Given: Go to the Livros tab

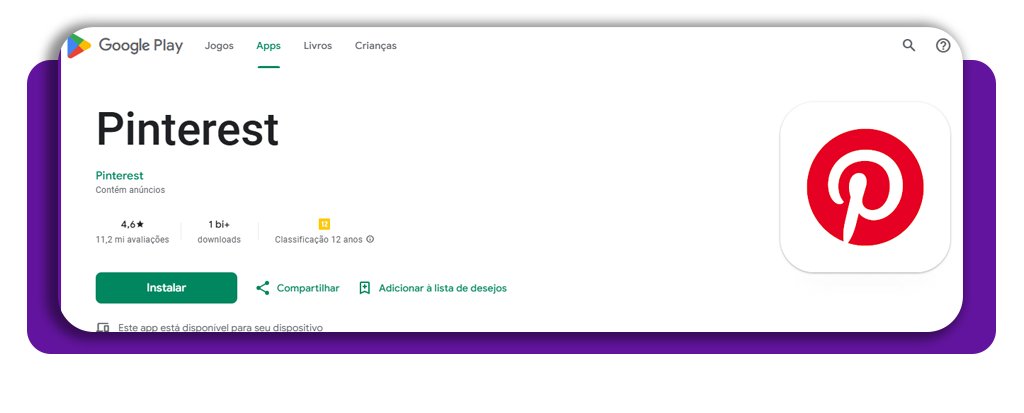Looking at the screenshot, I should pyautogui.click(x=317, y=46).
